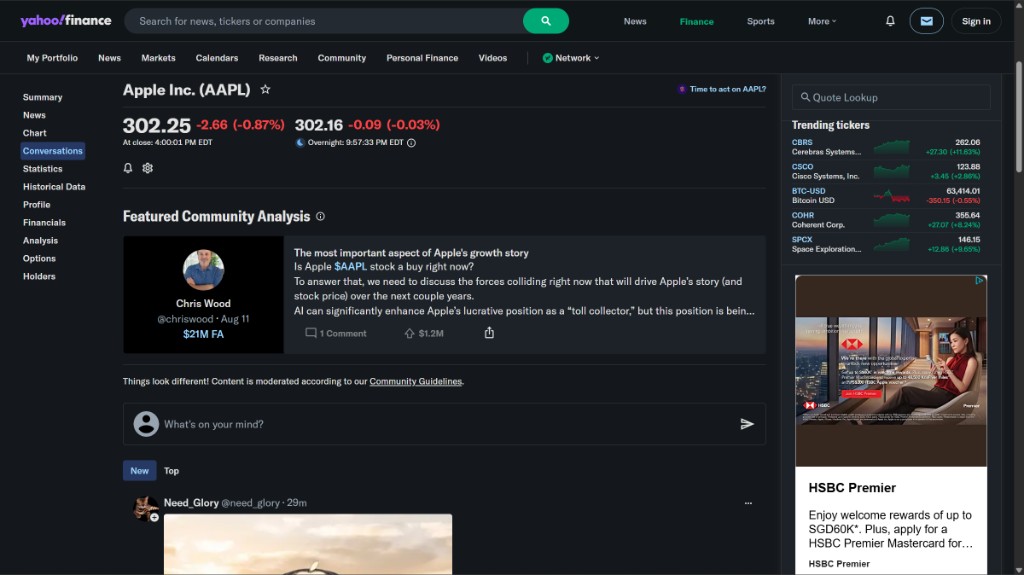The width and height of the screenshot is (1024, 575).
Task: Select Conversations in left sidebar
Action: (52, 151)
